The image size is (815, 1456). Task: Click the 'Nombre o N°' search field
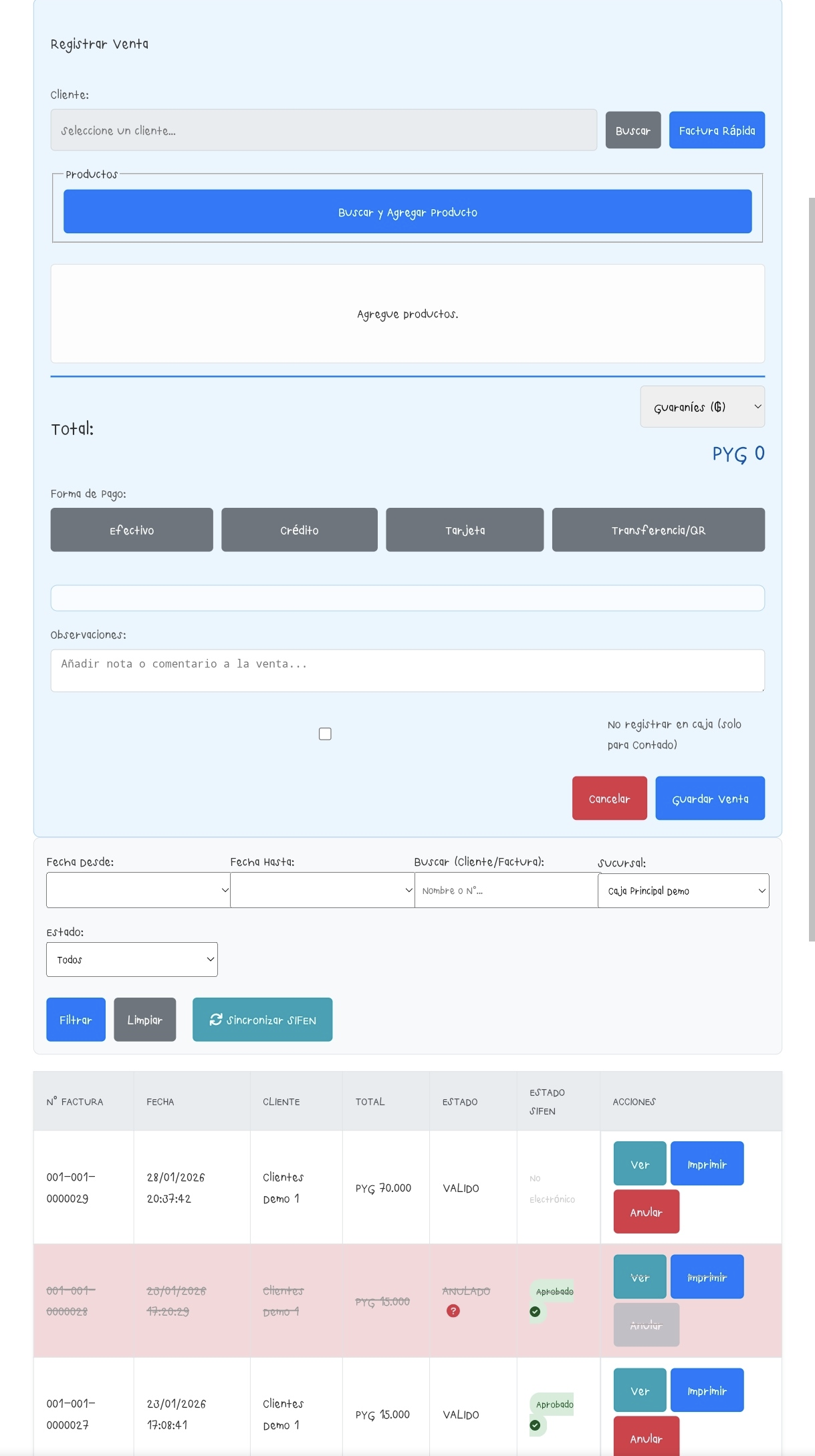point(506,890)
